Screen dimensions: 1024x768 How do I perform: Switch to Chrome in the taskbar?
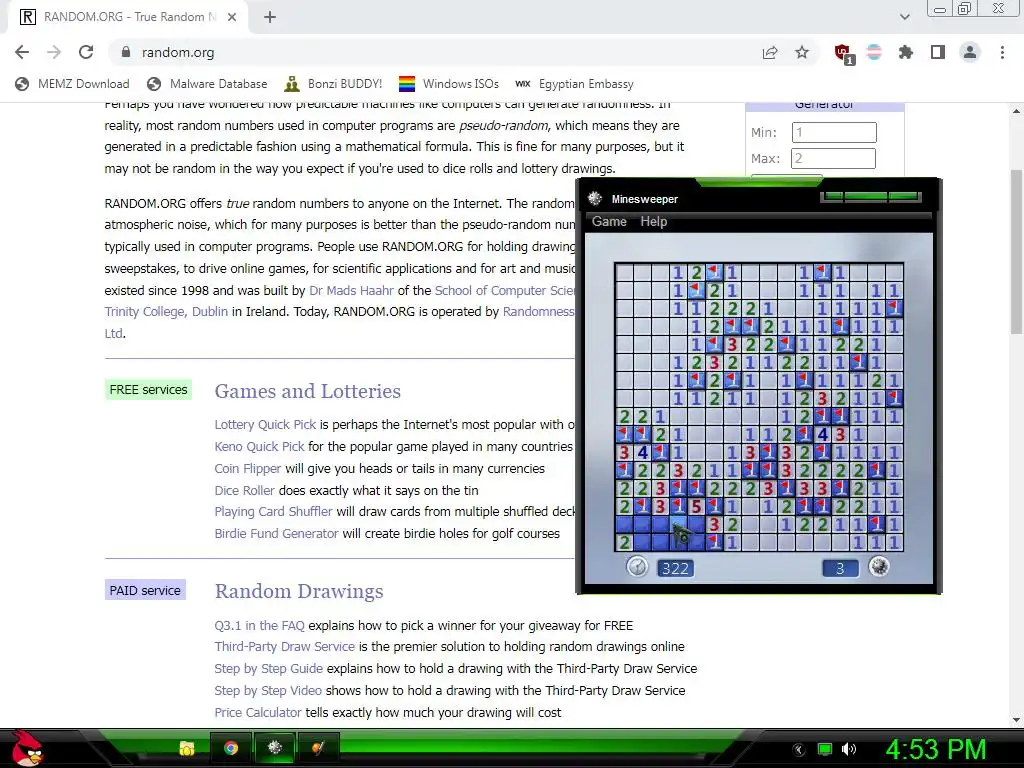[231, 748]
